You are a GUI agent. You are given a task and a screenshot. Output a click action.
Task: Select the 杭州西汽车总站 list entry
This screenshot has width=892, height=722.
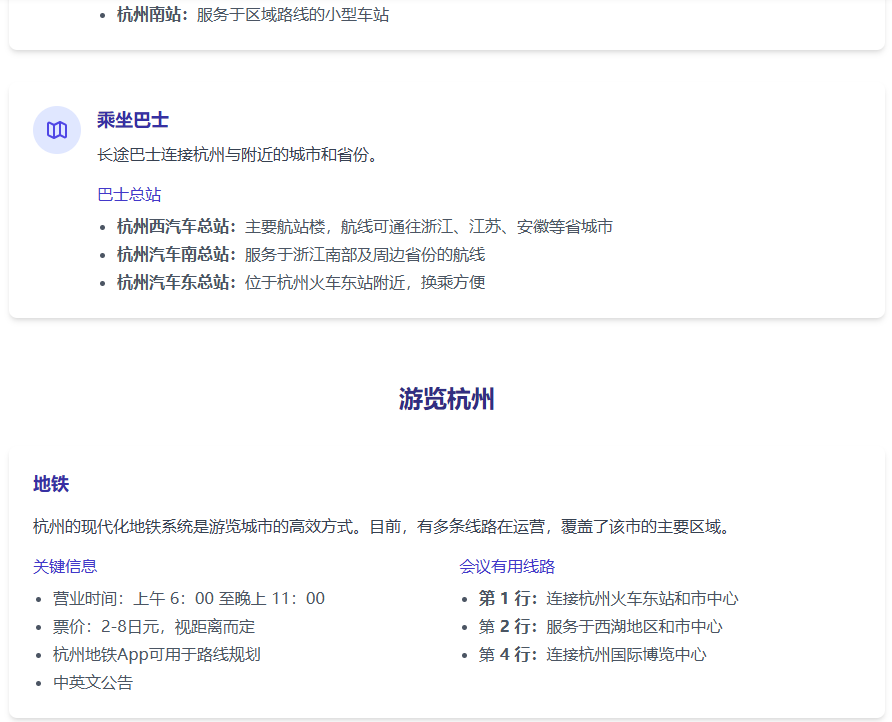[364, 227]
